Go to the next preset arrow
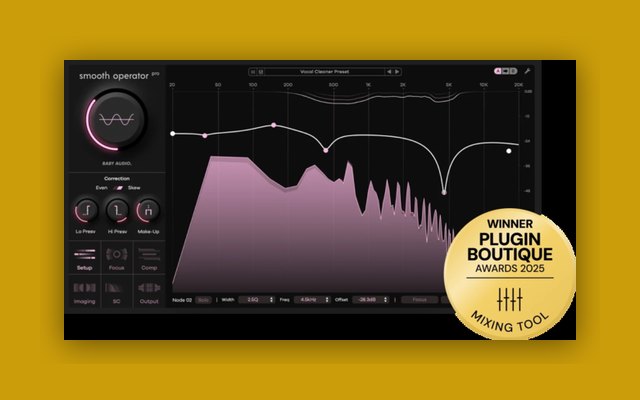640x400 pixels. [x=397, y=72]
